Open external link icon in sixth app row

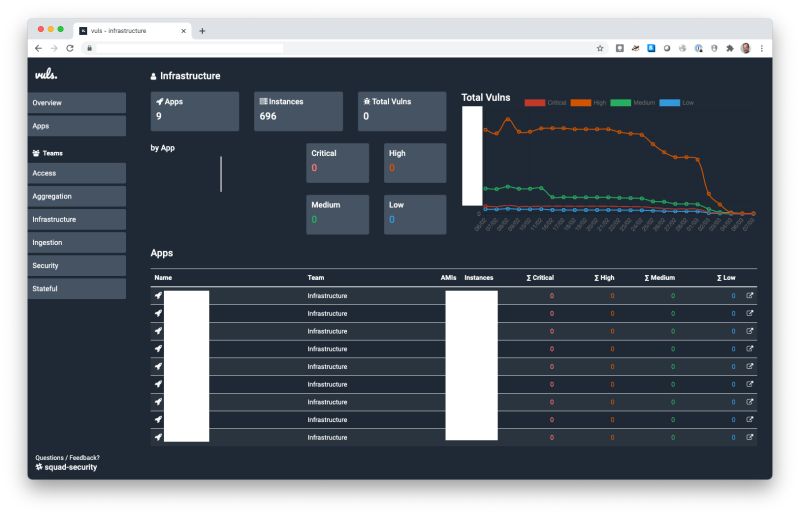coord(749,384)
